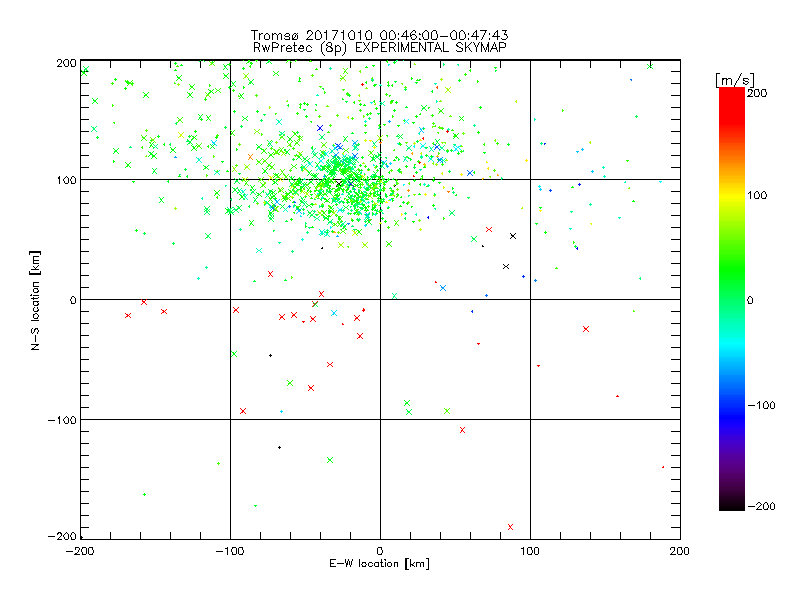This screenshot has width=800, height=600.
Task: Click the plot title 'Tromsø 20171010 00:46:00-00:47:43'
Action: (x=379, y=35)
